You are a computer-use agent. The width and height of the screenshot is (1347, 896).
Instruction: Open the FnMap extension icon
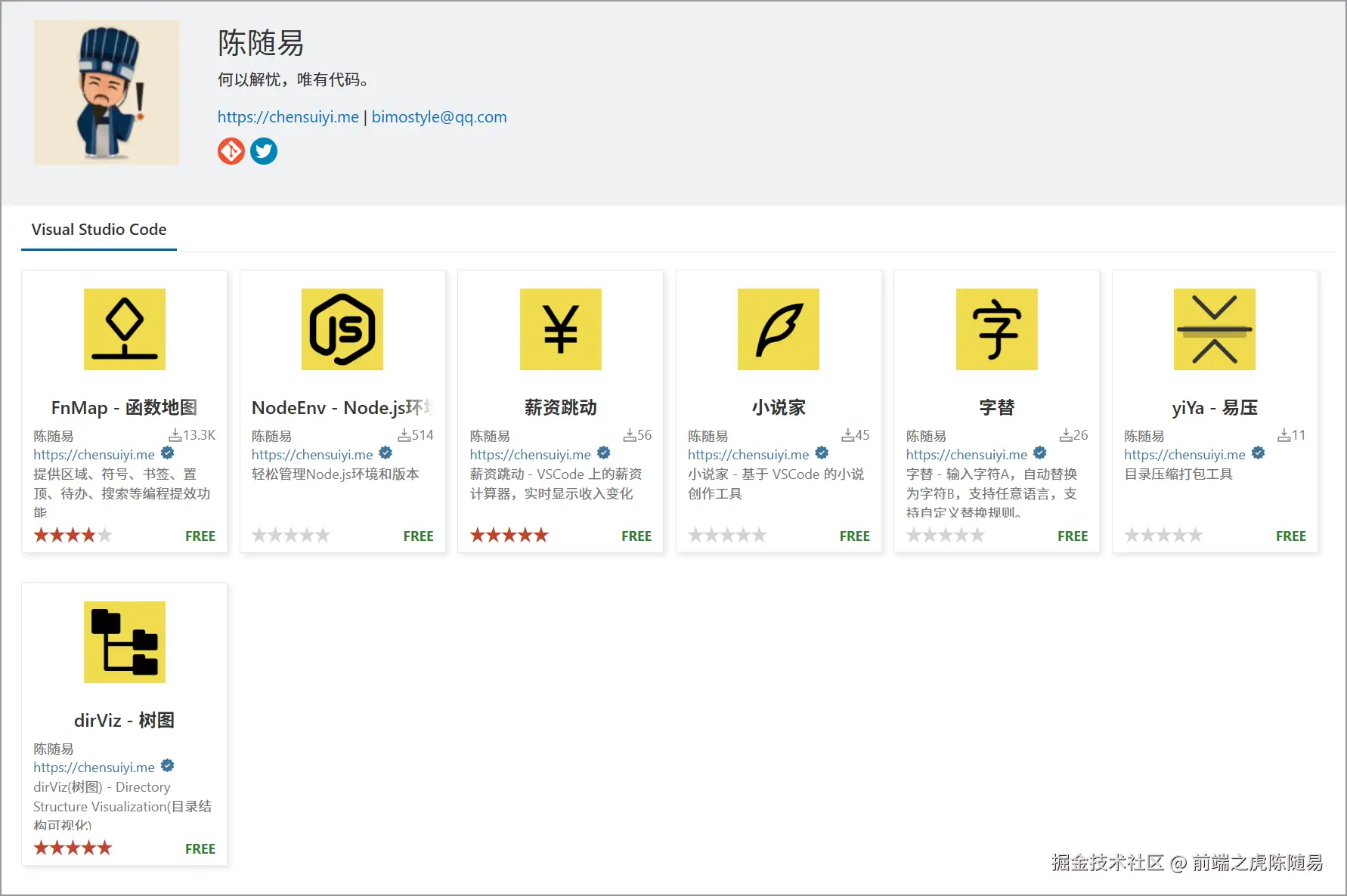click(125, 329)
